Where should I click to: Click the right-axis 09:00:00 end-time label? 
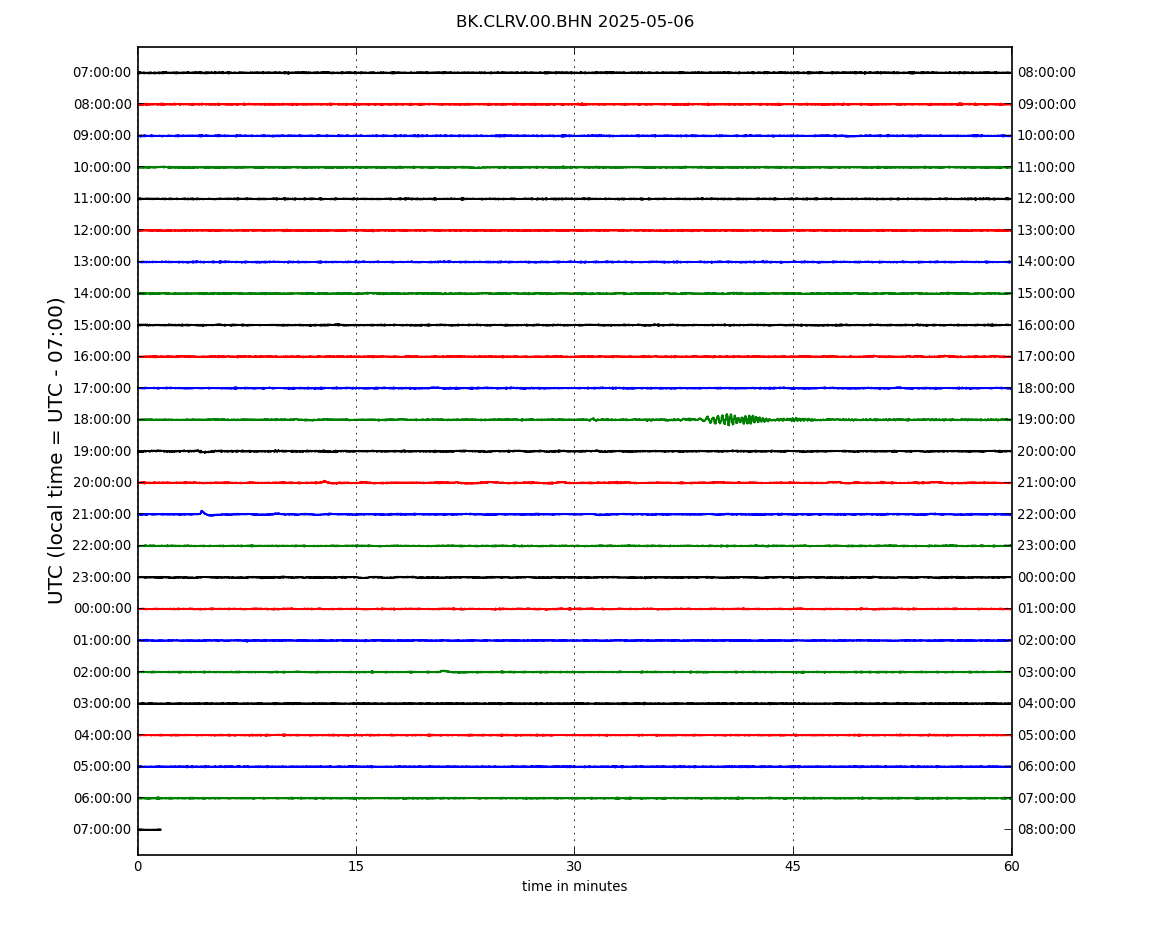[1047, 104]
